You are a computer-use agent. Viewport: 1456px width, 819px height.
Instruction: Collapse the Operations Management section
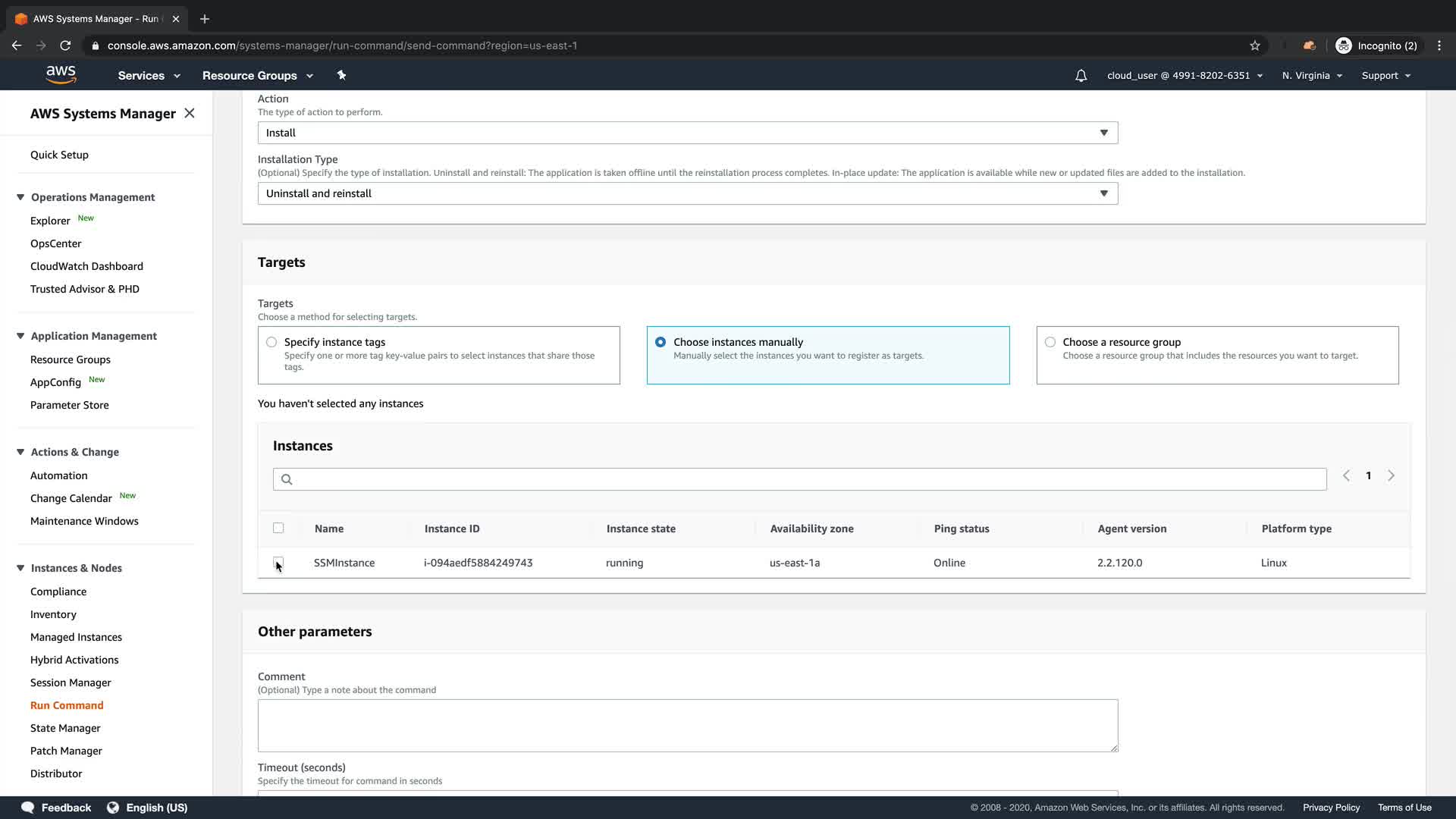click(20, 197)
